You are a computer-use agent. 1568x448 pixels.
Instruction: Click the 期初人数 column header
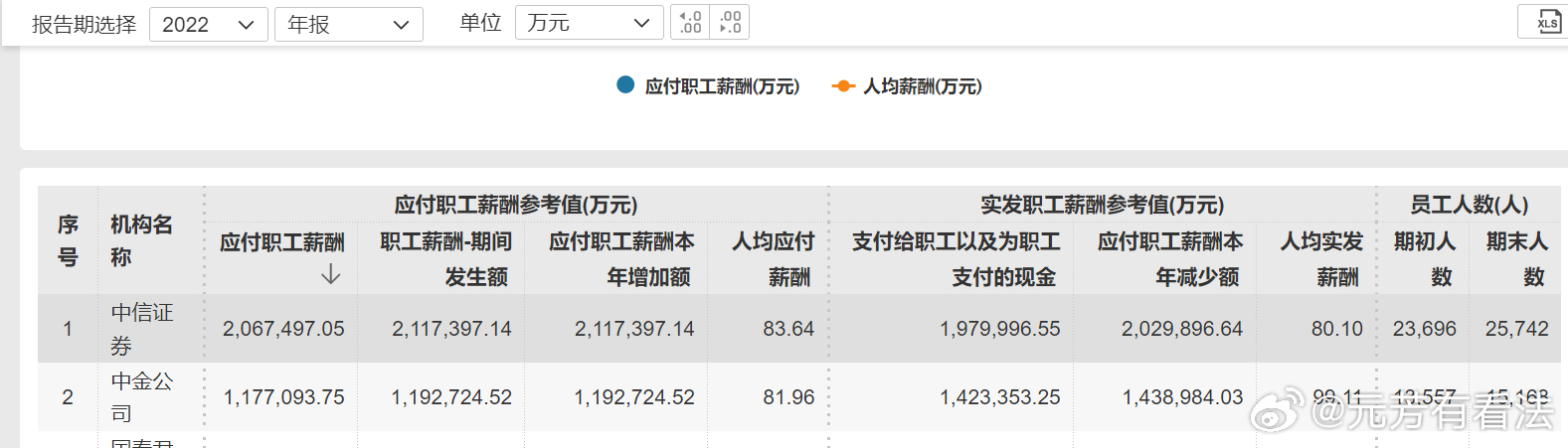1424,258
